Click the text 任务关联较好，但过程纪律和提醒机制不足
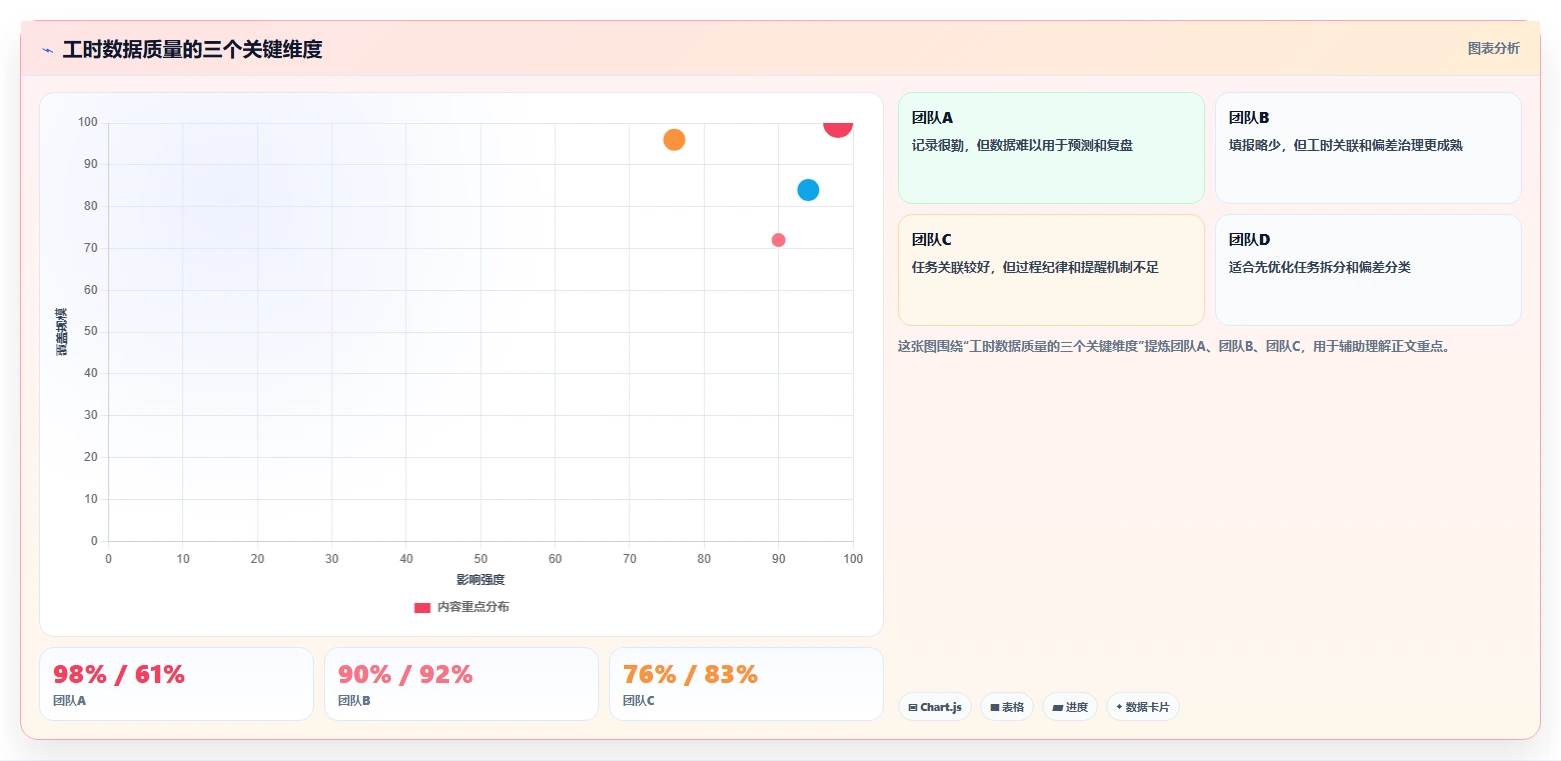 tap(1035, 267)
